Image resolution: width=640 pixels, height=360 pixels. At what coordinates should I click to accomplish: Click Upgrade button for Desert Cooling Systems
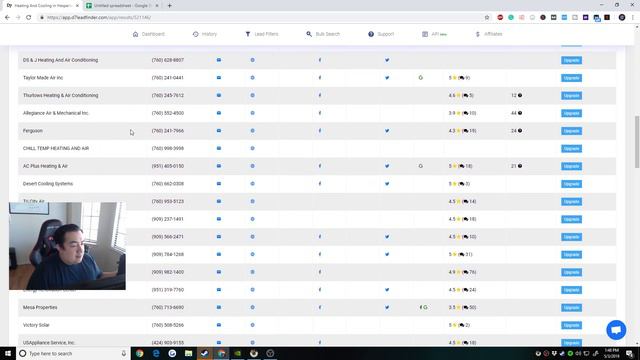click(x=571, y=184)
